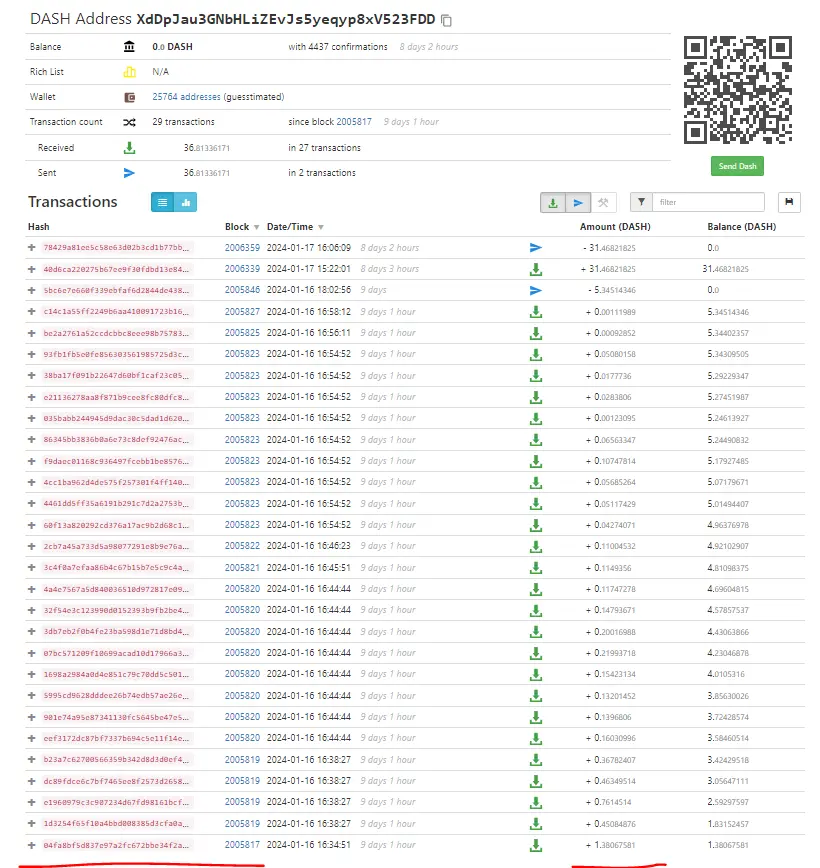The width and height of the screenshot is (820, 868).
Task: Expand transaction 5bc6e7e660f339ebfaf6 row
Action: point(32,290)
